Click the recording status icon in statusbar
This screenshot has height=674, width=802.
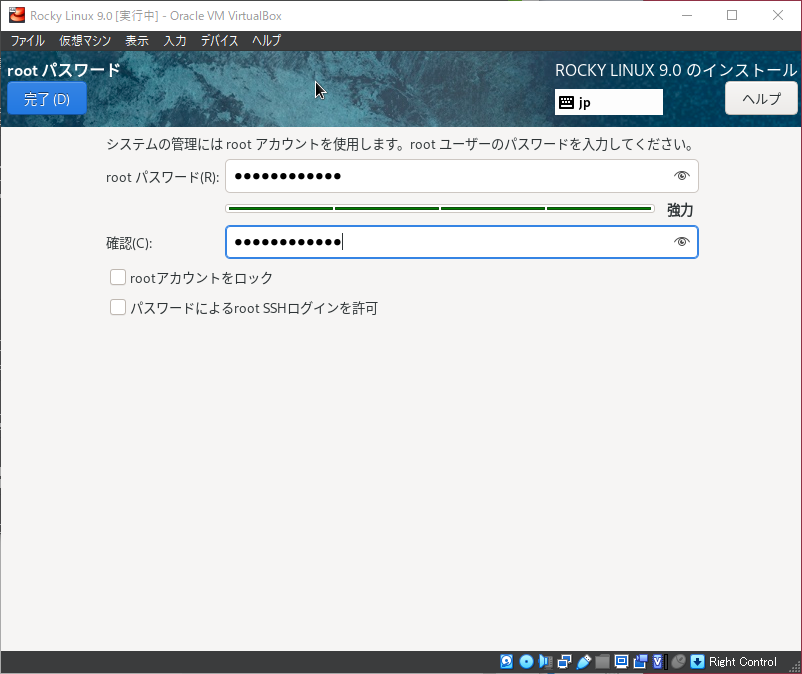pyautogui.click(x=640, y=661)
